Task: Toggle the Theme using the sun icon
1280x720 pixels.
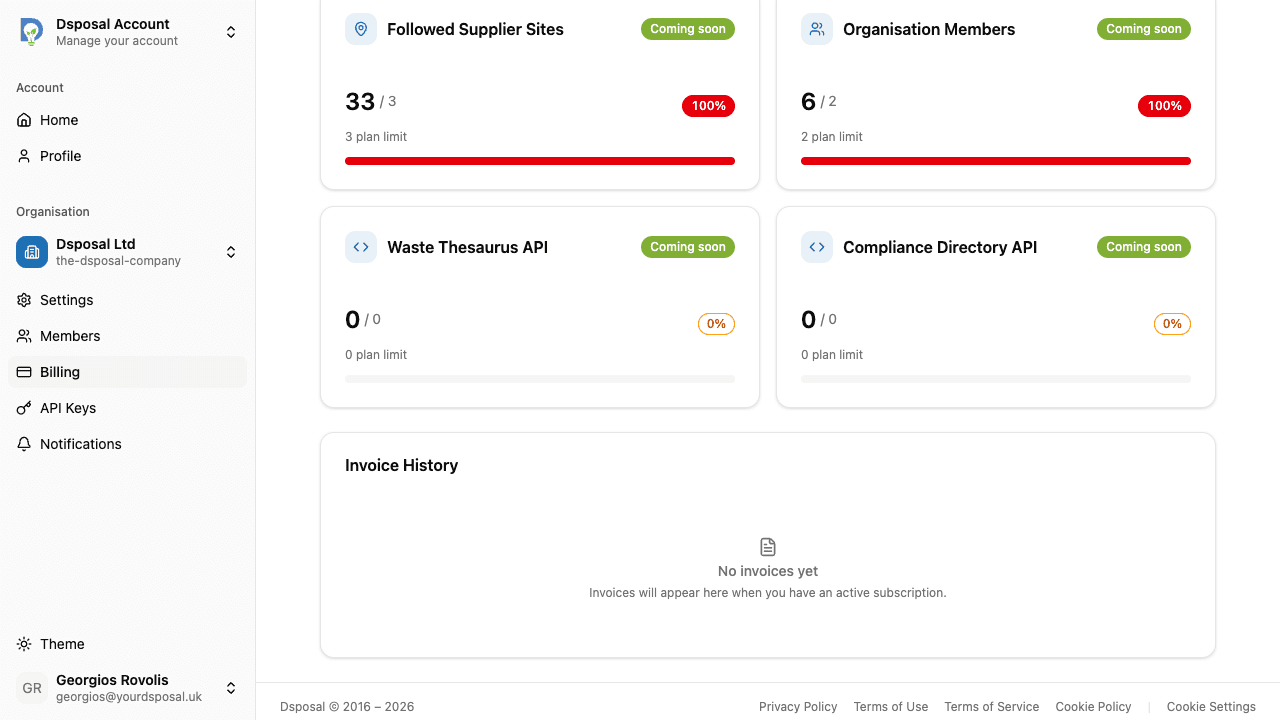Action: pyautogui.click(x=24, y=644)
